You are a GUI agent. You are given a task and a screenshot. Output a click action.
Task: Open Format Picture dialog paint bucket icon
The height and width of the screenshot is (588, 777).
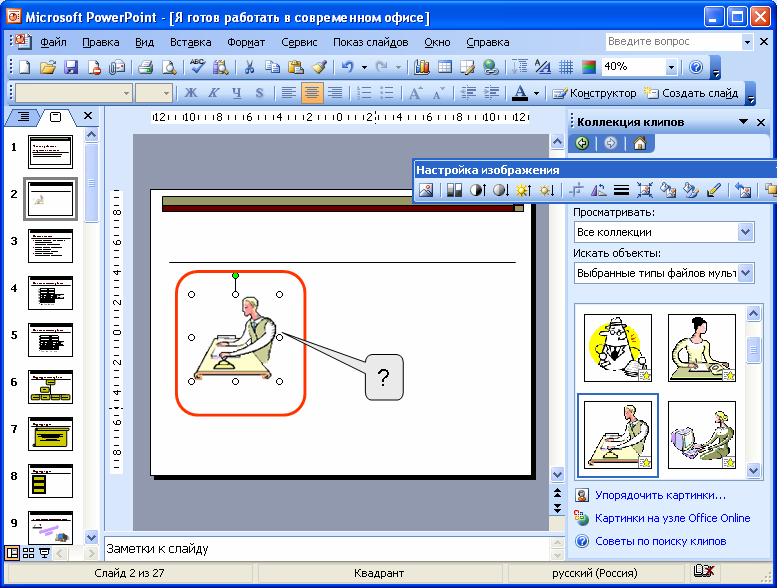coord(690,190)
